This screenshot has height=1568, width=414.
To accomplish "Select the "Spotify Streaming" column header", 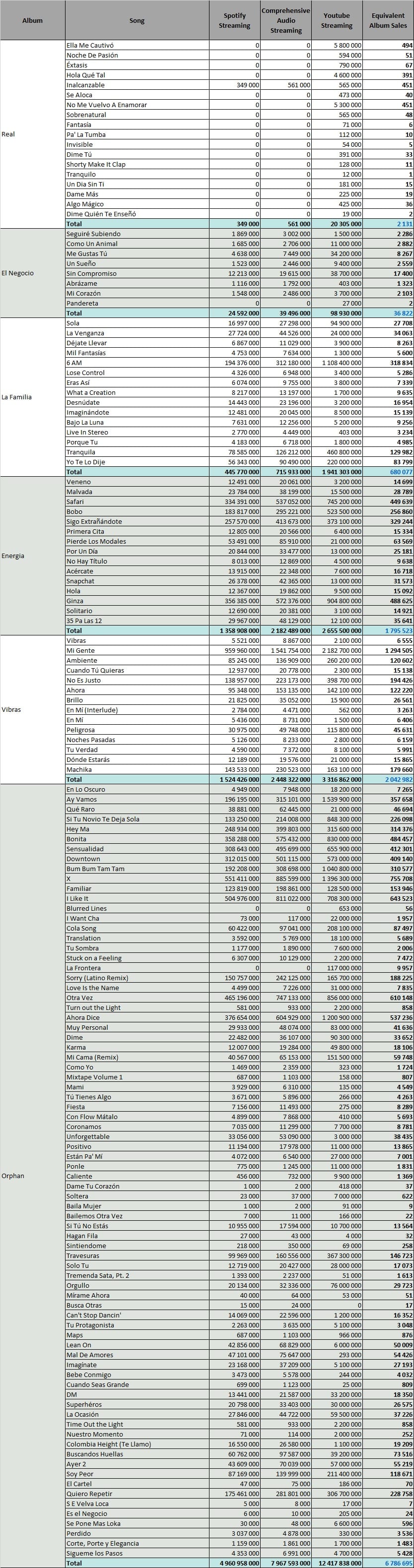I will 234,20.
